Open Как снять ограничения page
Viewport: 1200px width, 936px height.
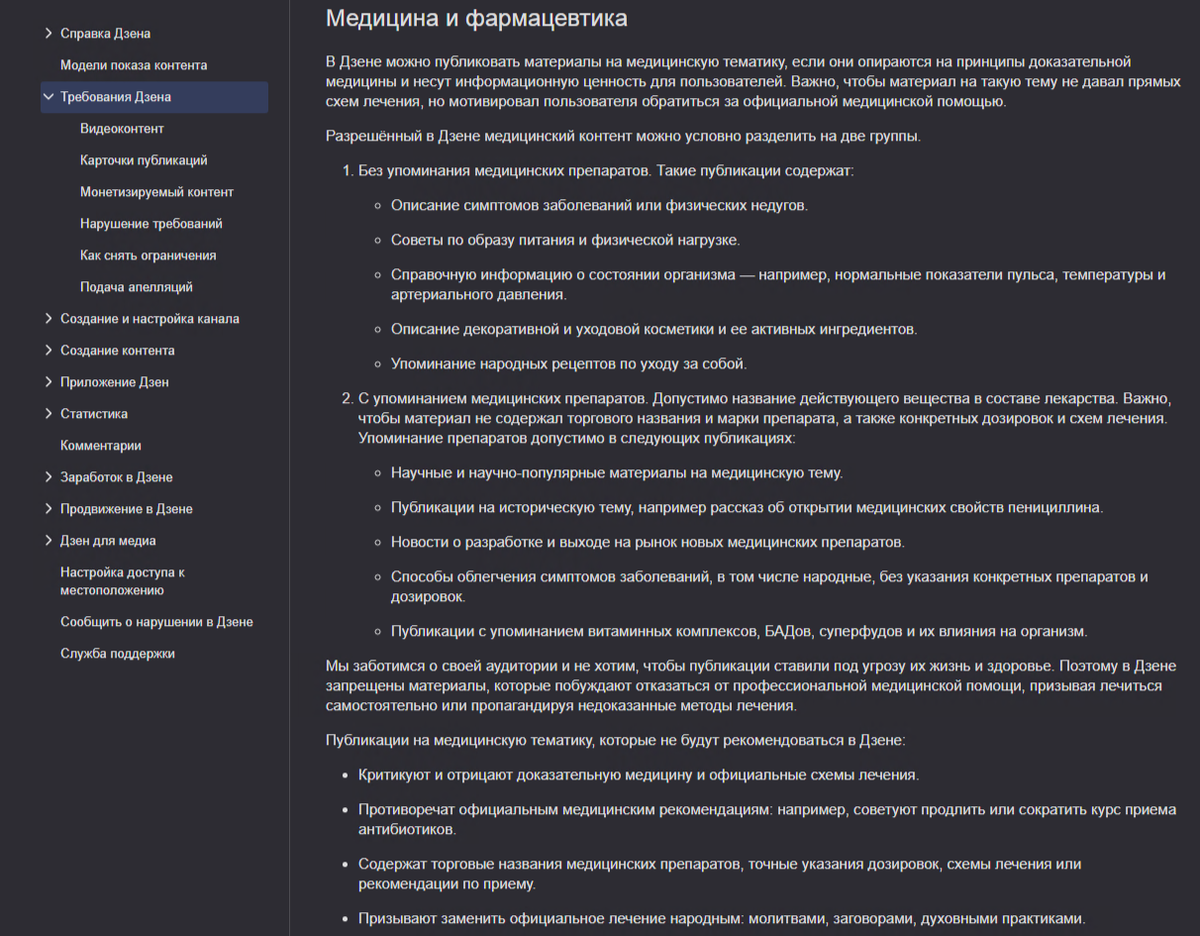[150, 255]
